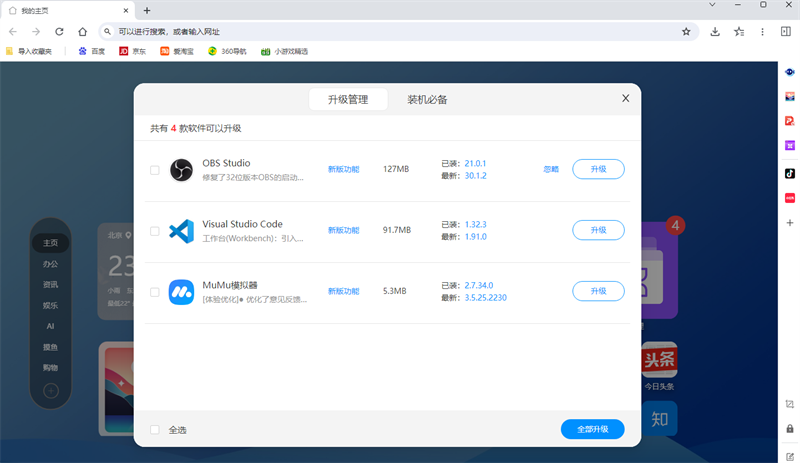800x463 pixels.
Task: Check the OBS Studio checkbox
Action: click(155, 170)
